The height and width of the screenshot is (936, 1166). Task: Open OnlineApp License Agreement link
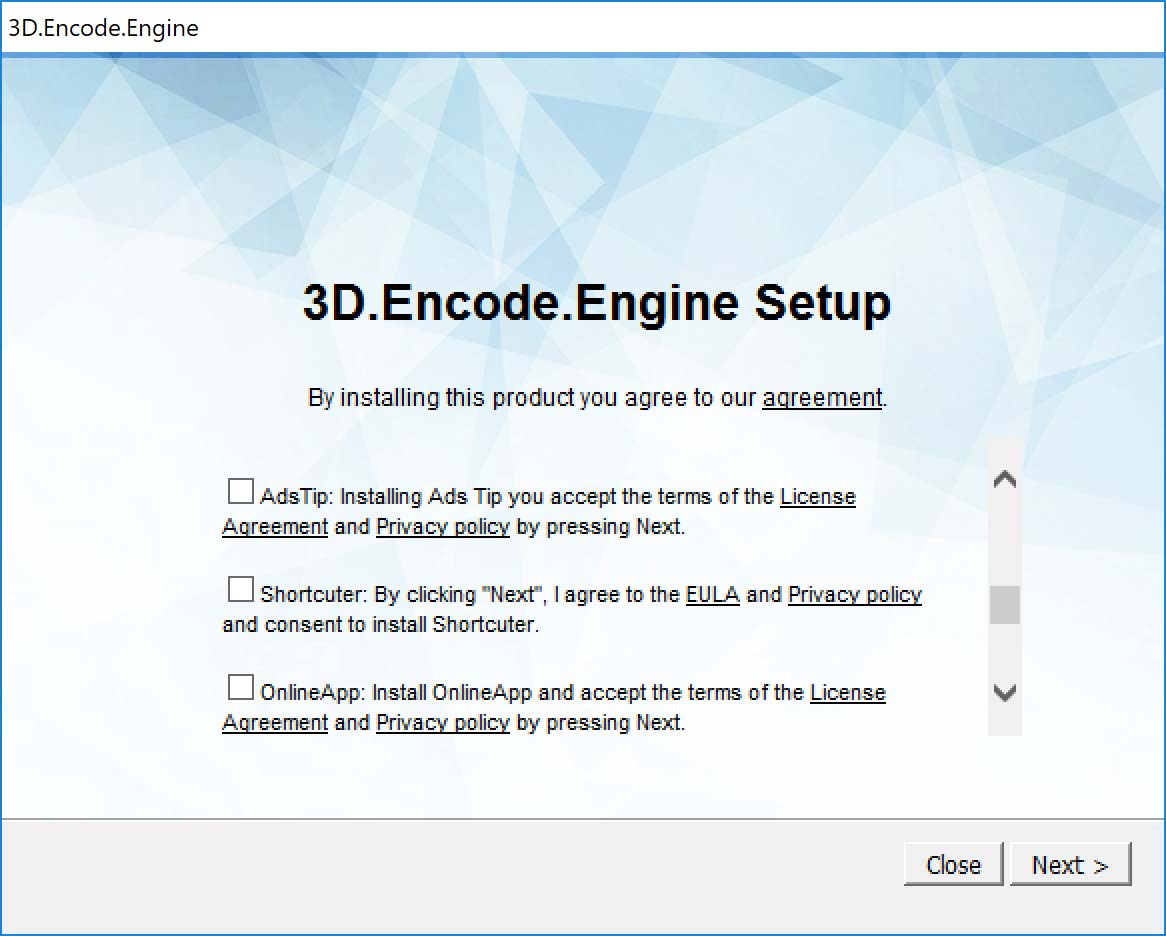(848, 693)
